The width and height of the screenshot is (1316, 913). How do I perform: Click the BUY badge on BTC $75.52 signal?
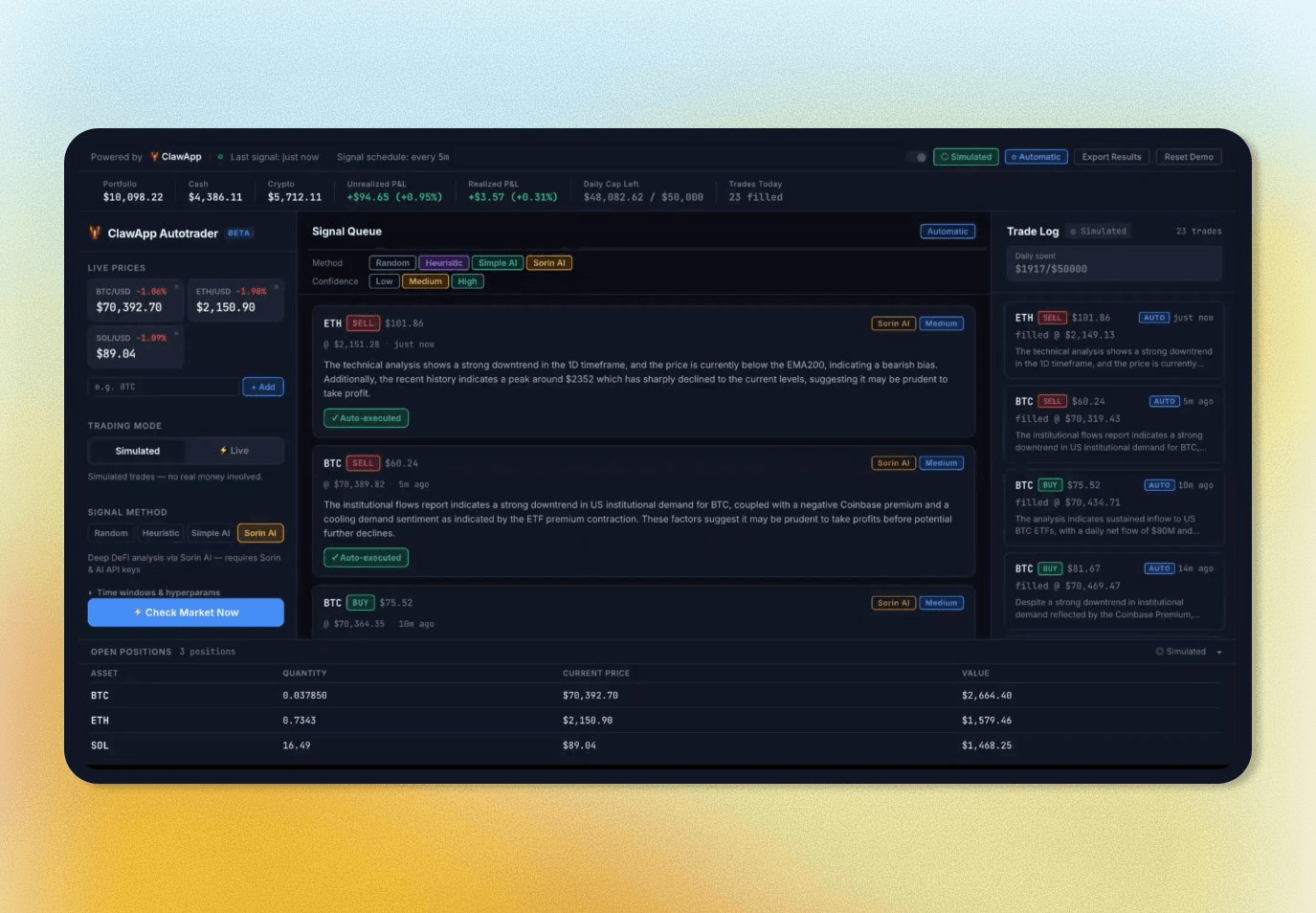click(x=360, y=603)
